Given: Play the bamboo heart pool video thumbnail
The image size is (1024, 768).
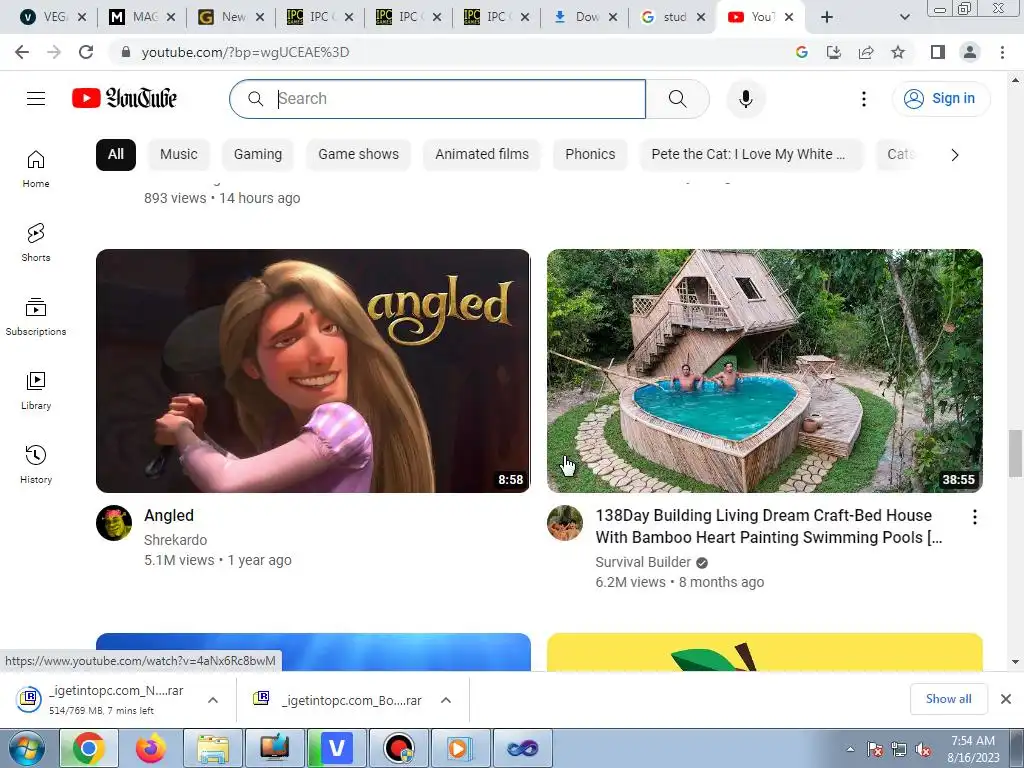Looking at the screenshot, I should [765, 371].
